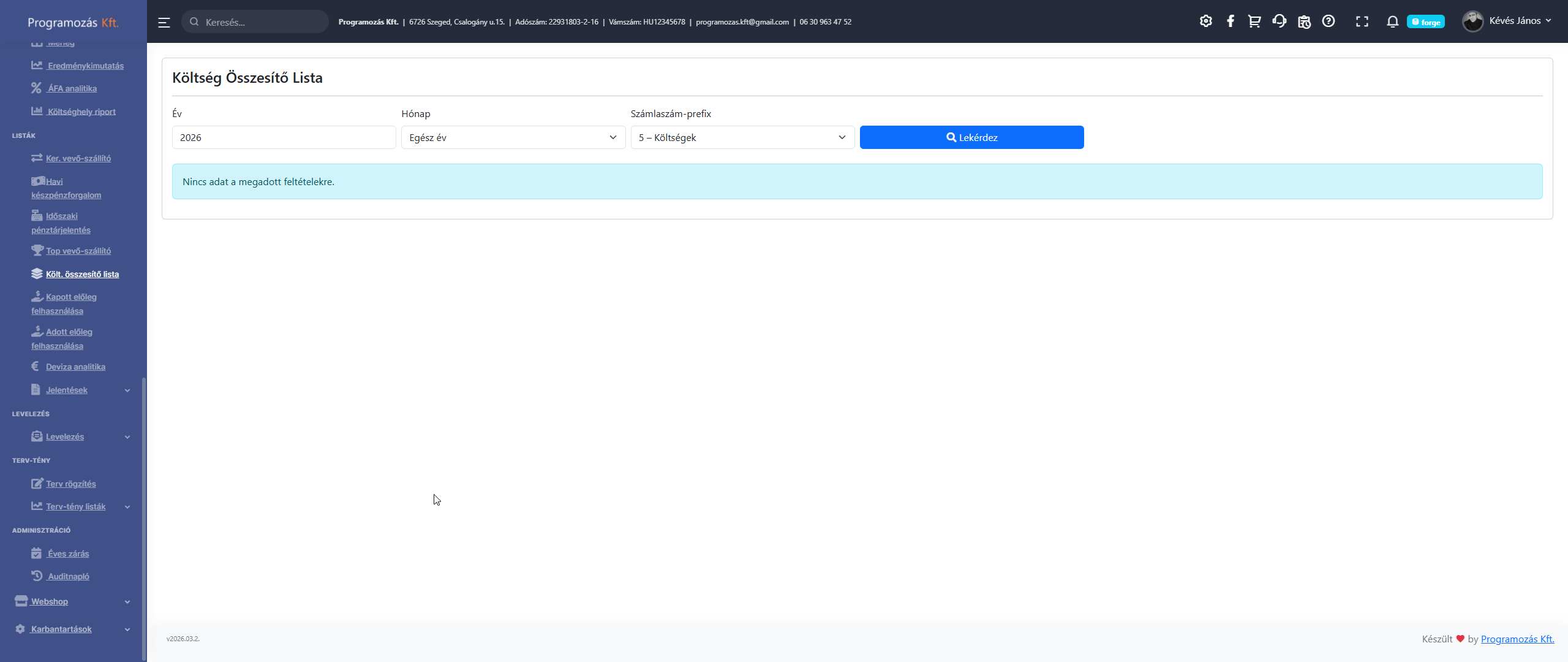Click the Ker. vevő-szállító arrows icon

click(x=37, y=158)
